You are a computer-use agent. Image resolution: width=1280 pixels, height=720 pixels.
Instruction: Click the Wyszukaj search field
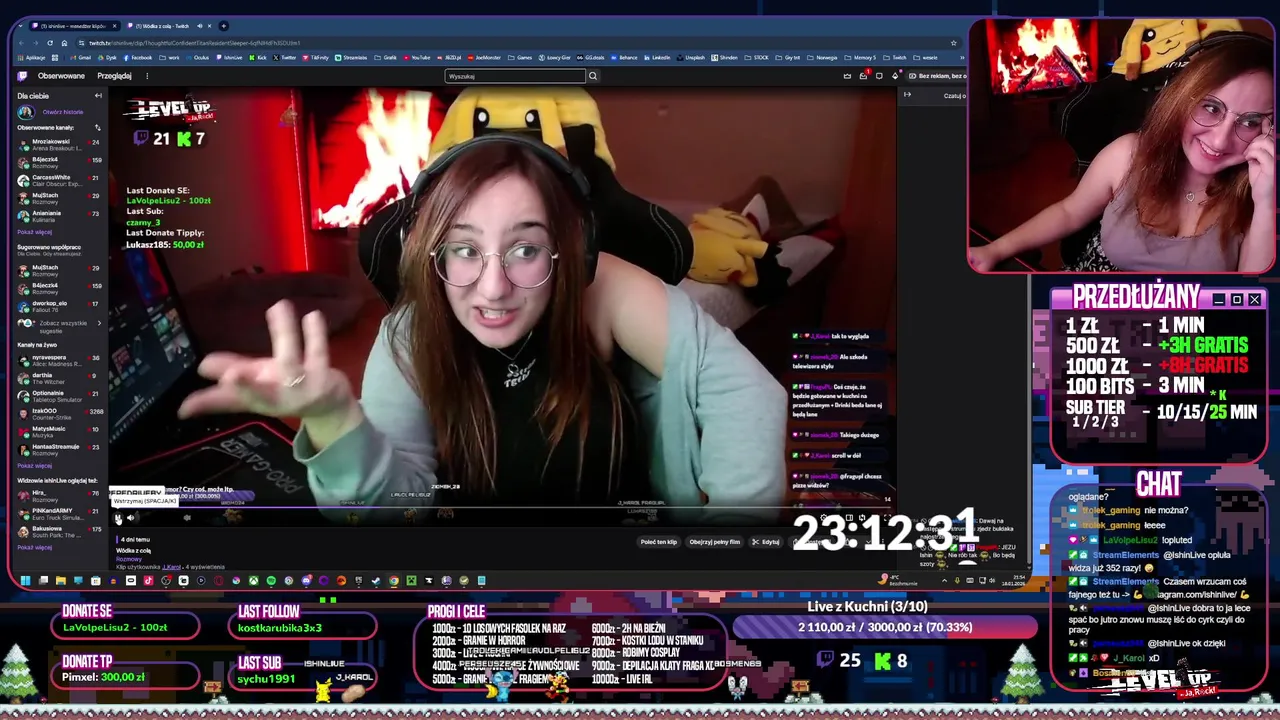tap(515, 76)
